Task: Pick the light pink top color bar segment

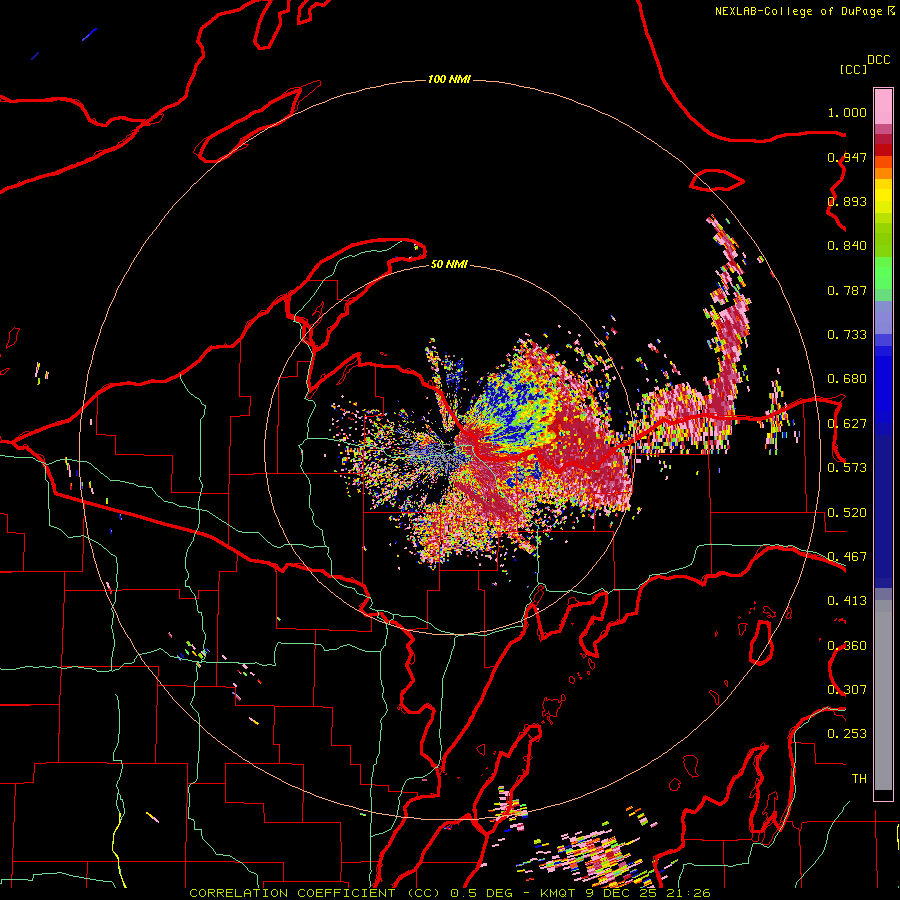Action: pyautogui.click(x=883, y=106)
